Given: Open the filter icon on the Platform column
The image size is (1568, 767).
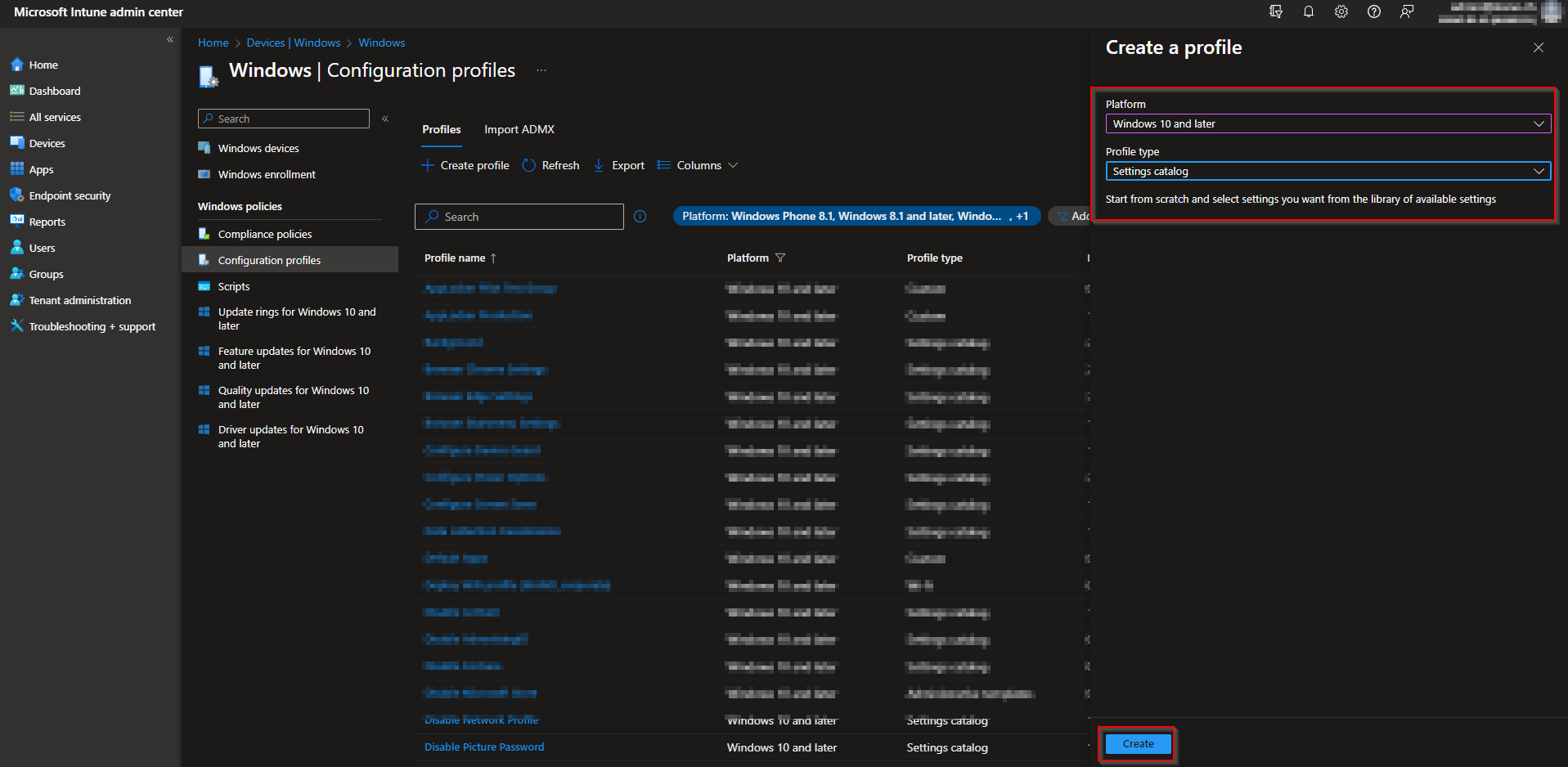Looking at the screenshot, I should [x=781, y=258].
